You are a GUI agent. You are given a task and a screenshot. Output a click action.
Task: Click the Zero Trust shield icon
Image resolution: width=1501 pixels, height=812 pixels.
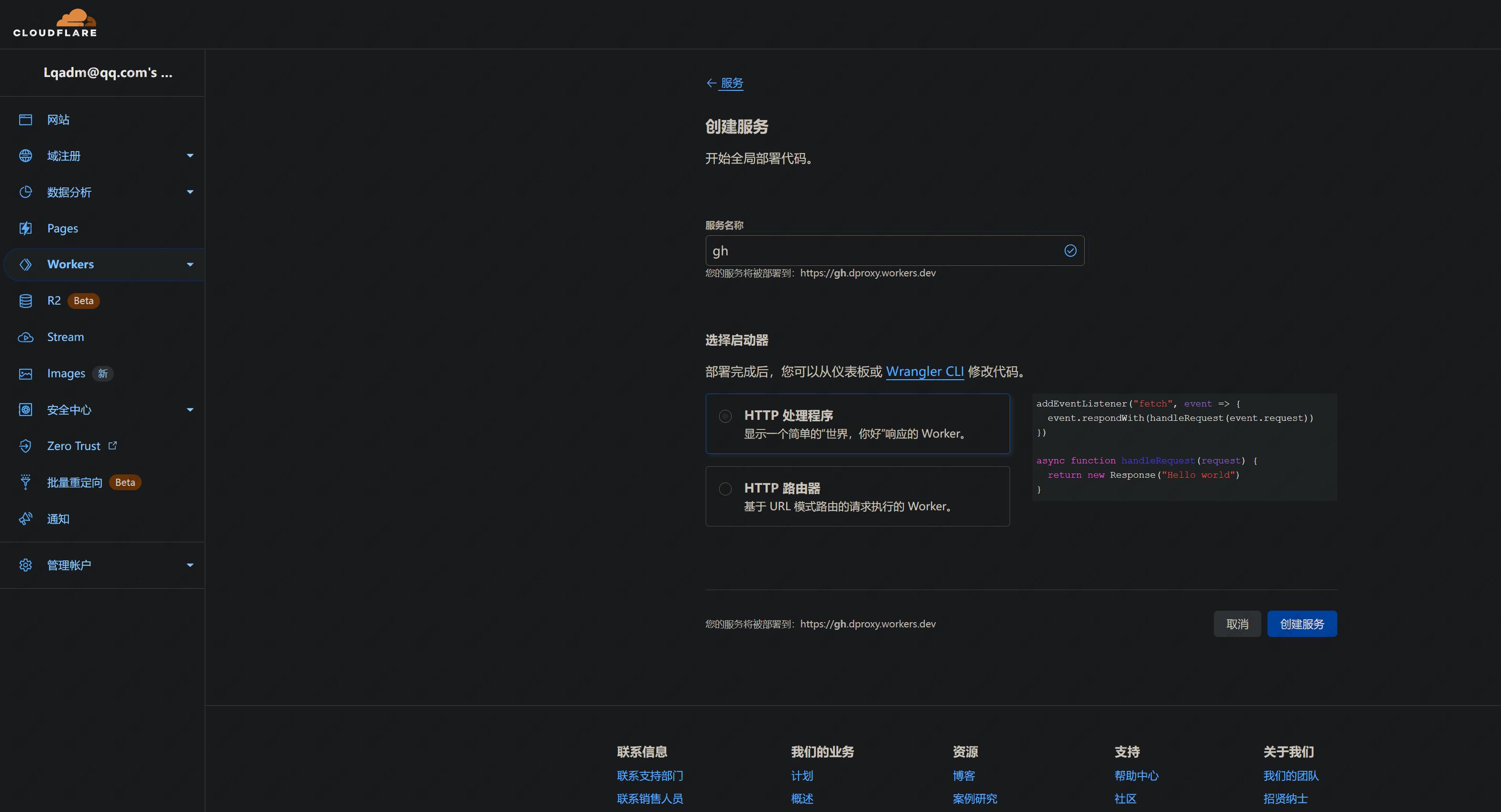coord(26,446)
